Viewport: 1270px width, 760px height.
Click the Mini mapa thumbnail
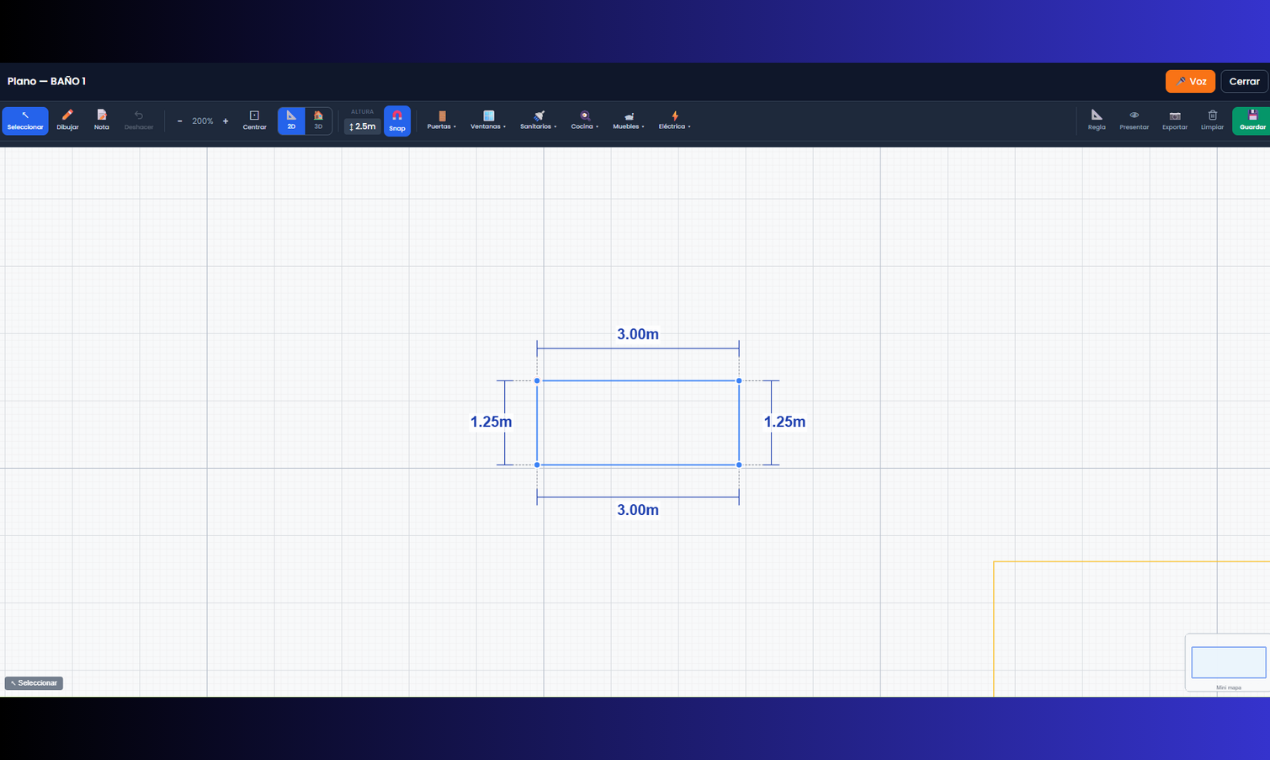click(x=1228, y=663)
